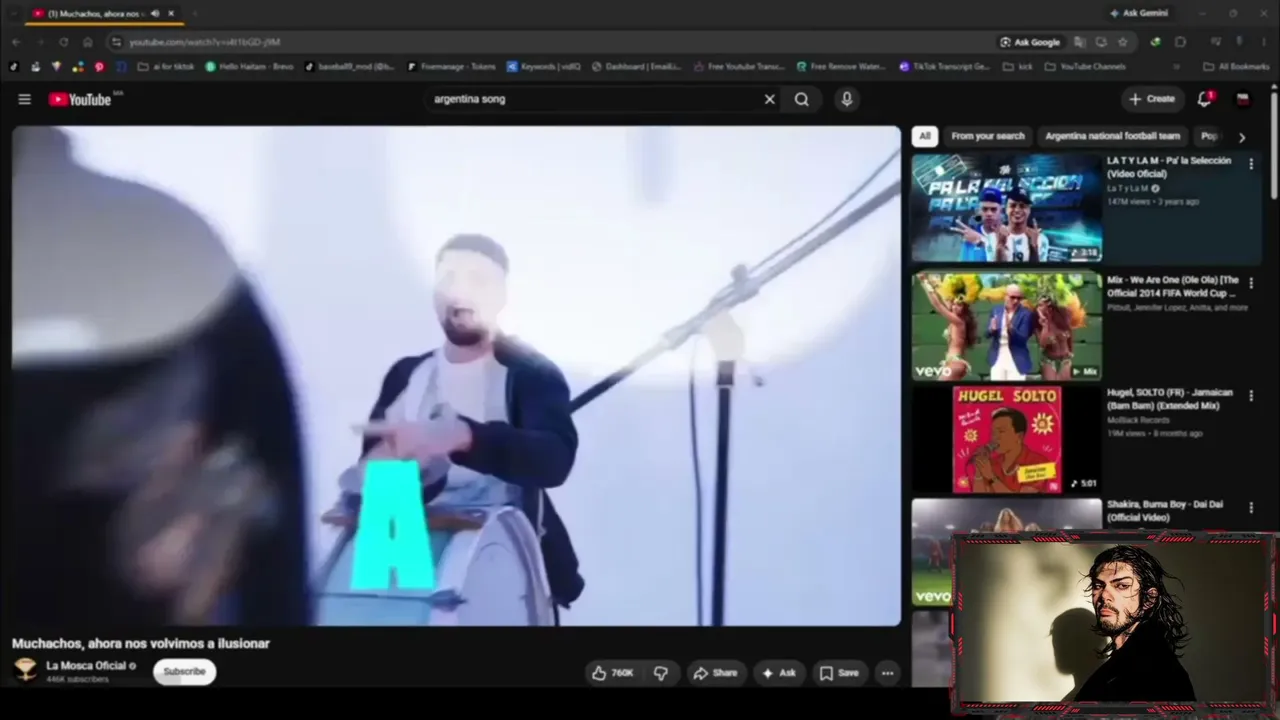This screenshot has height=720, width=1280.
Task: Open the 'Fivemanage - Tokens' bookmark
Action: point(451,67)
